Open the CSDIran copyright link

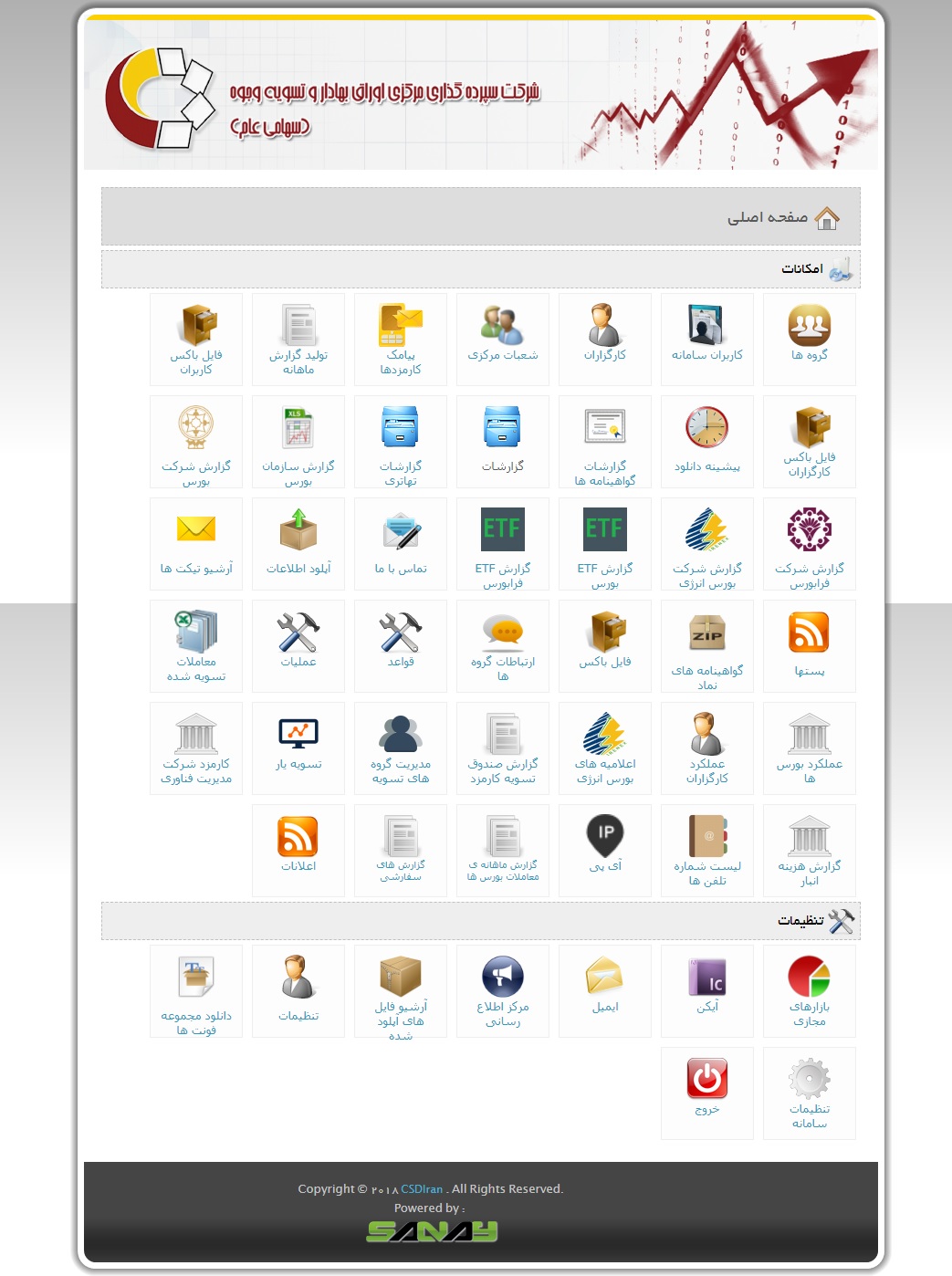(423, 1188)
